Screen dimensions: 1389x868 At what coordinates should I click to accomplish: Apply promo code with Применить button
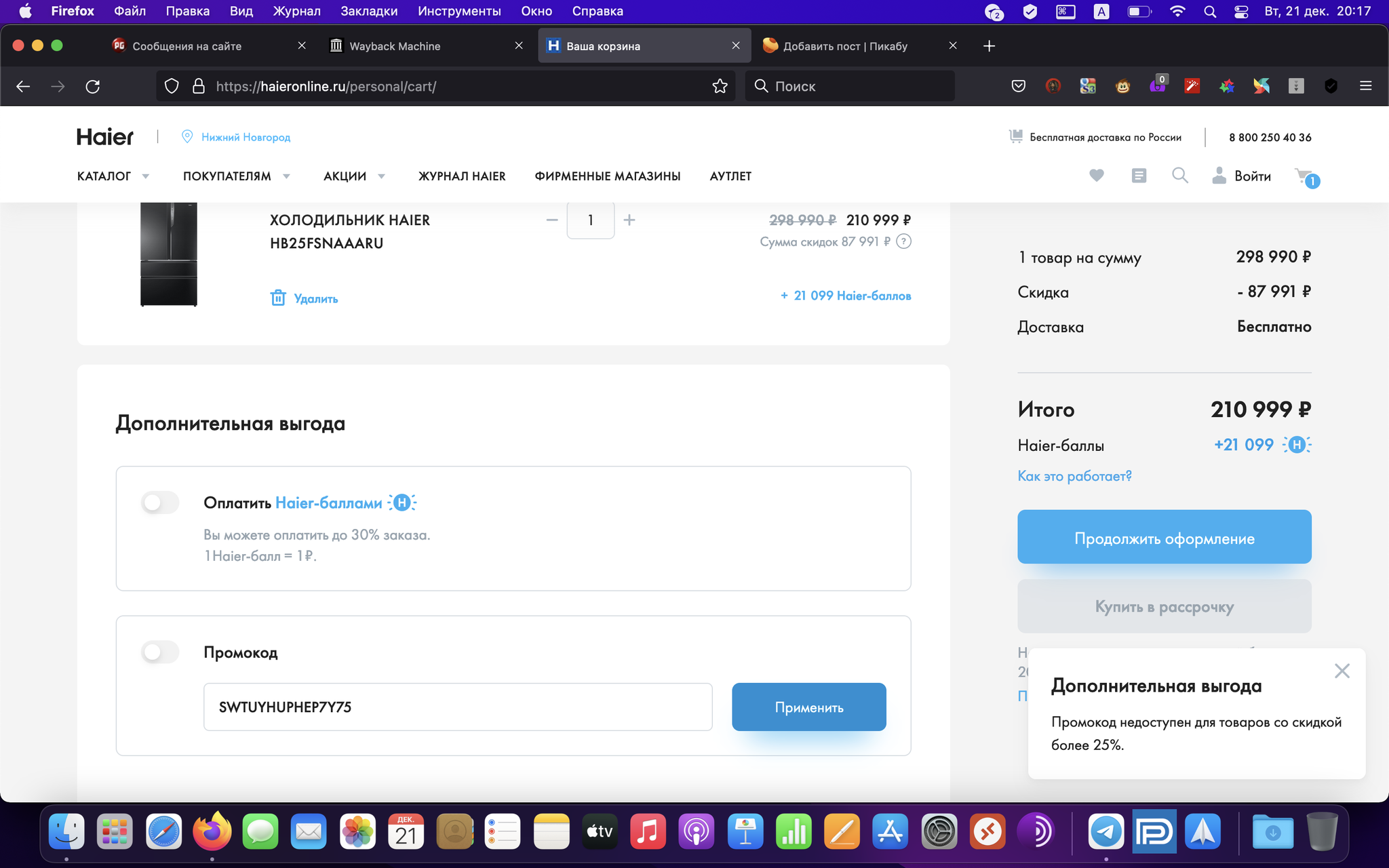click(x=808, y=707)
